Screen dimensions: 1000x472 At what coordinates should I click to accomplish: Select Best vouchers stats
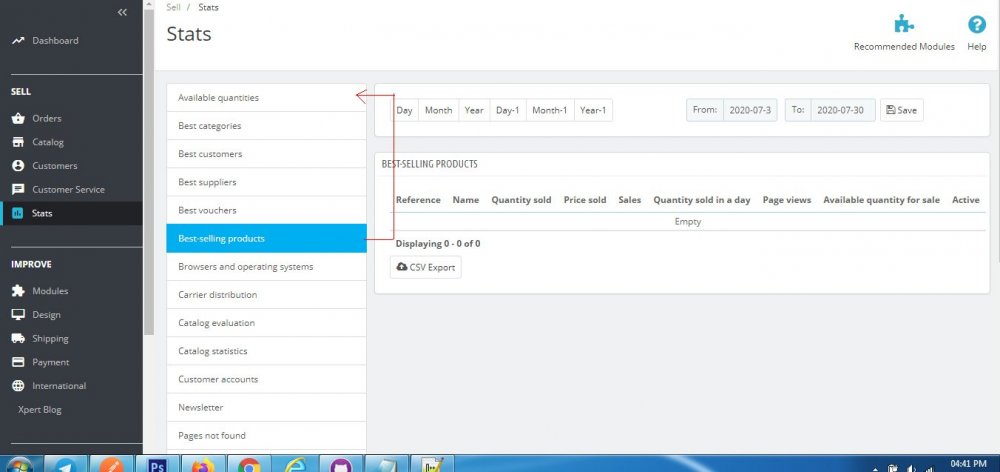(x=267, y=210)
